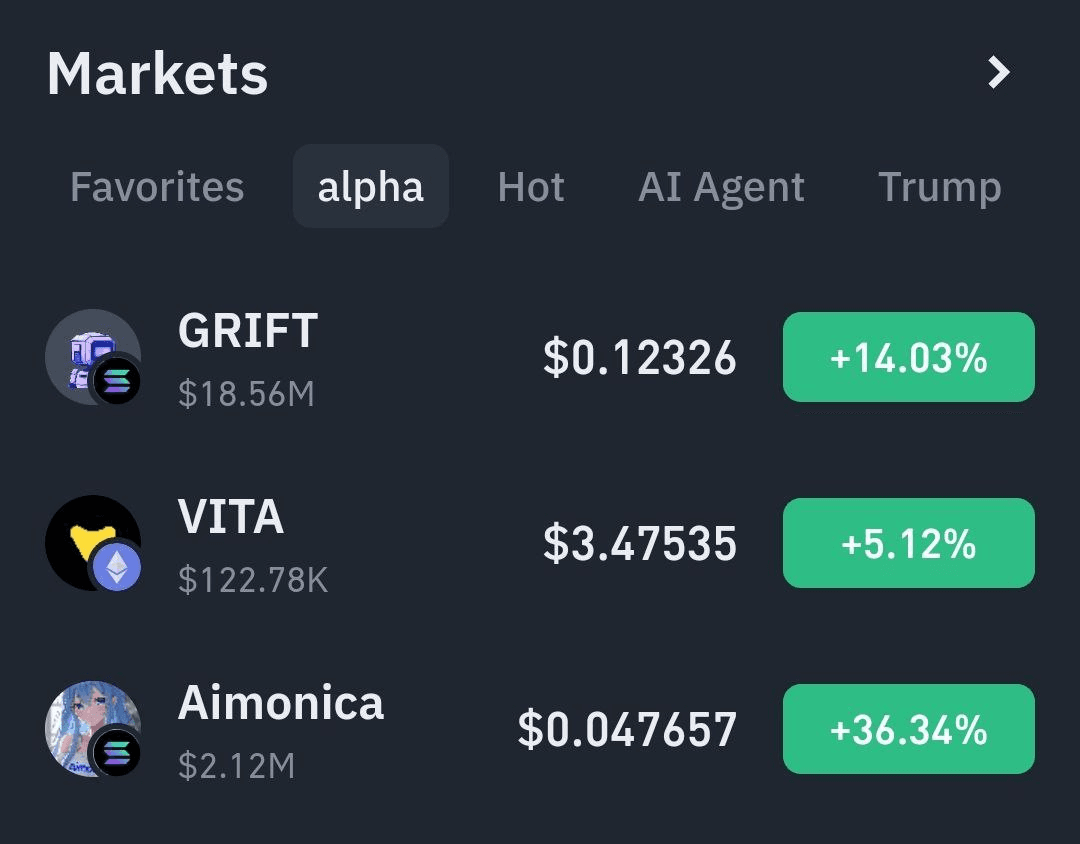Click the Solana badge on Aimonica icon
This screenshot has height=844, width=1080.
[116, 753]
